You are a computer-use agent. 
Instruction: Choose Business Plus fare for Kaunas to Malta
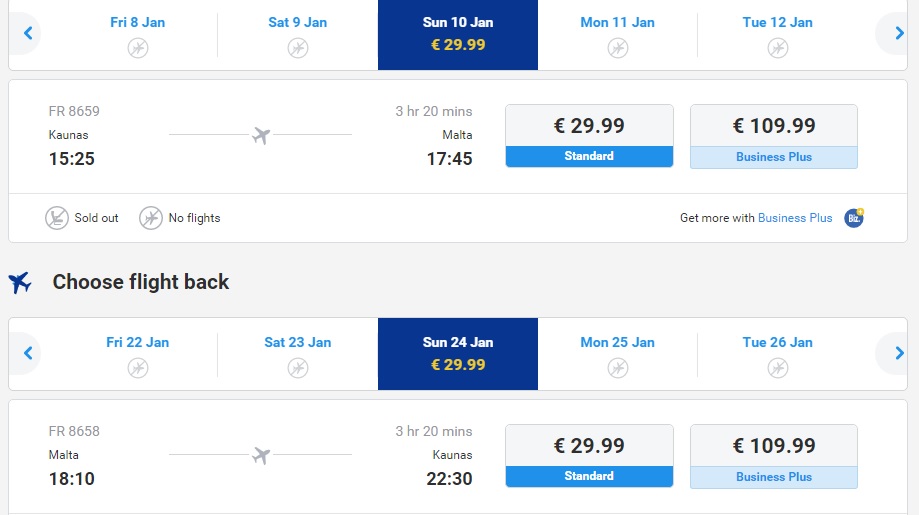click(x=774, y=137)
